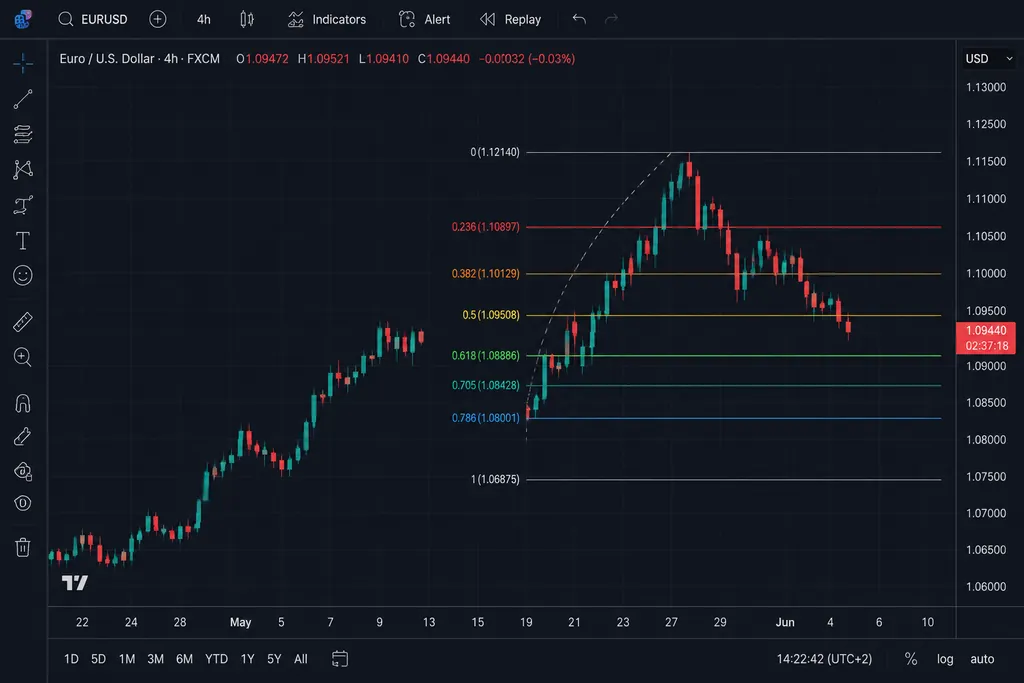
Task: Click the 0(1.12140) Fibonacci level label
Action: click(495, 152)
